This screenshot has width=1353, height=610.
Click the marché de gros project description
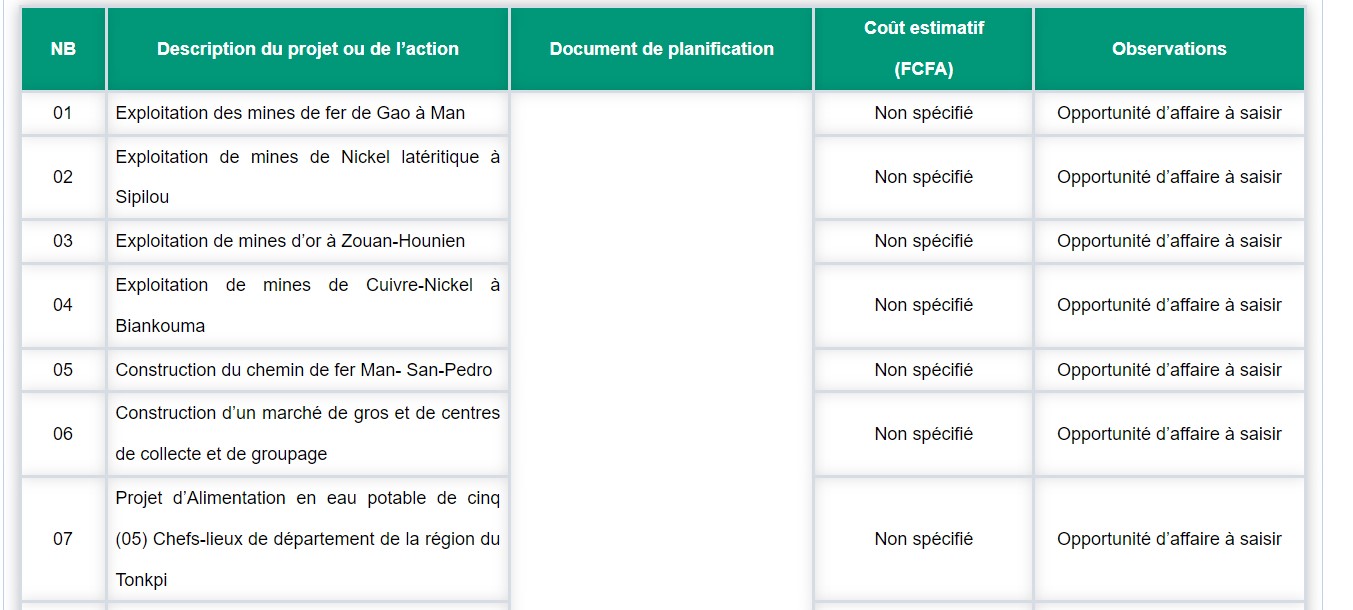tap(308, 433)
